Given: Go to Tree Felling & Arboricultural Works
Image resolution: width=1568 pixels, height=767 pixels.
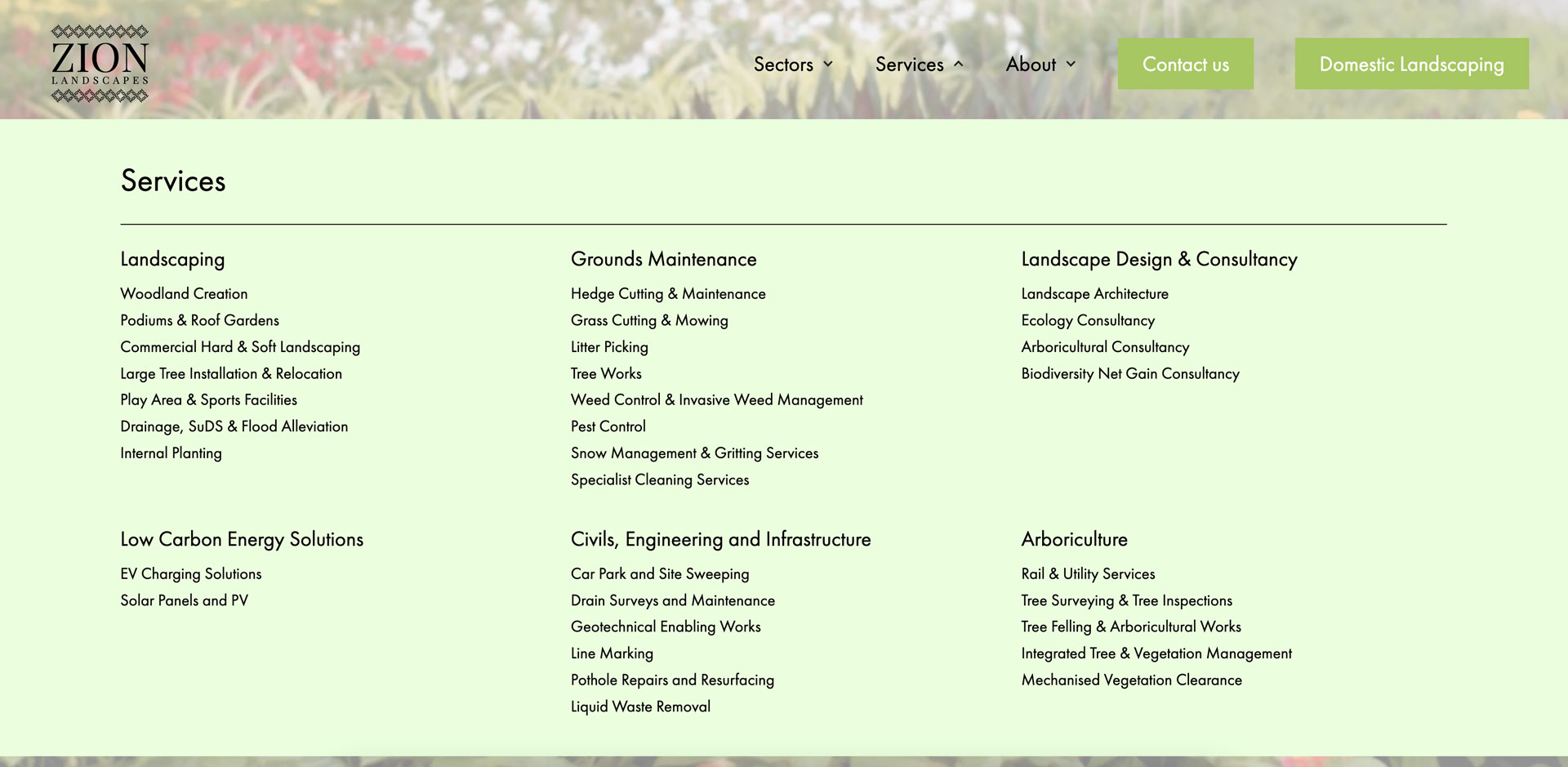Looking at the screenshot, I should 1131,627.
